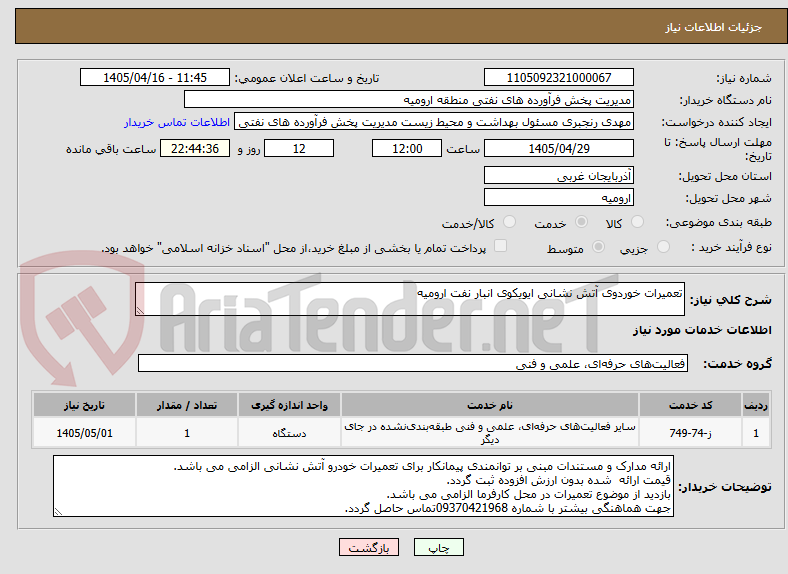Click the نام دستگاه خریدار label

click(726, 101)
